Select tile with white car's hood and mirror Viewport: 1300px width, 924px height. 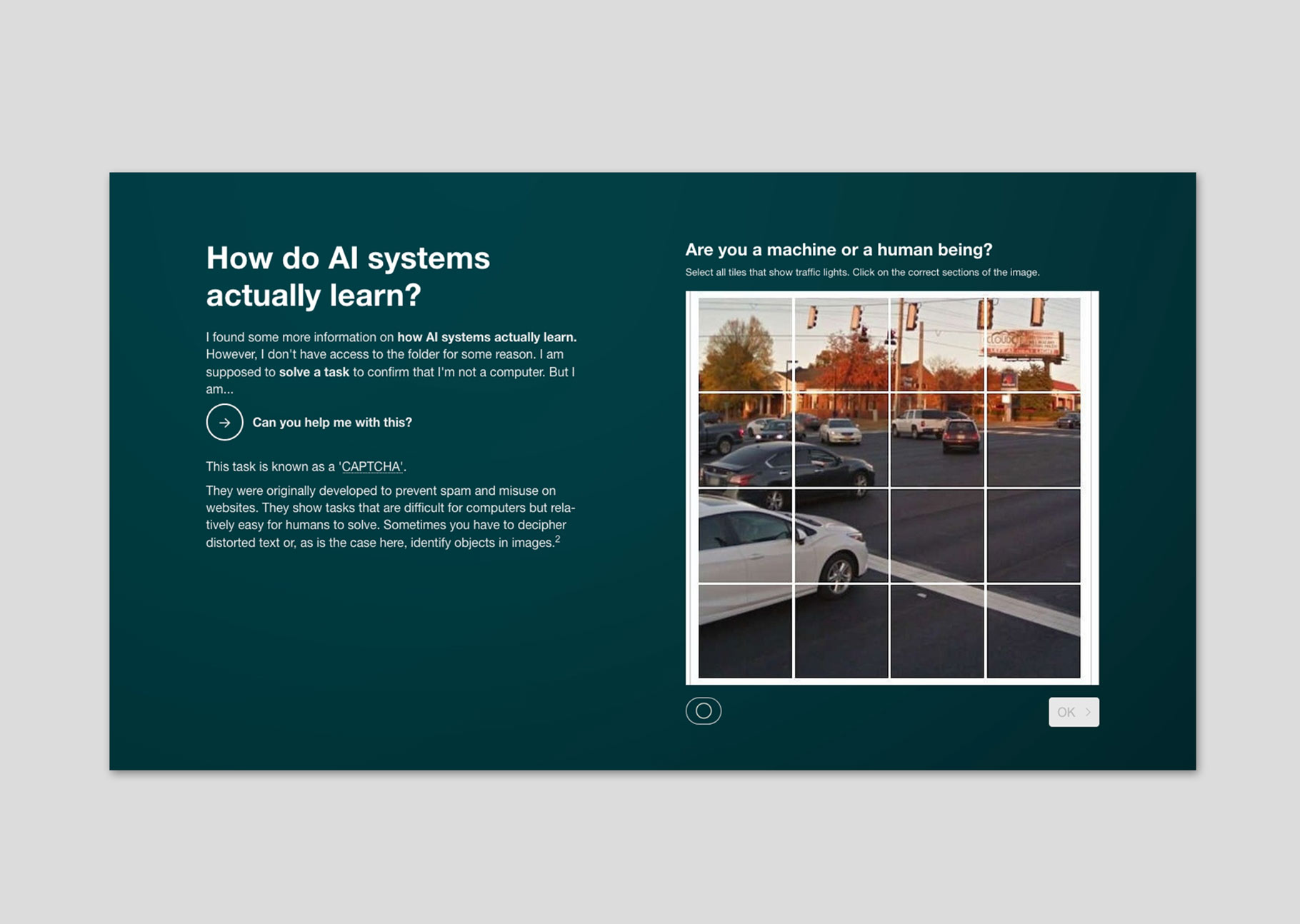pos(841,536)
